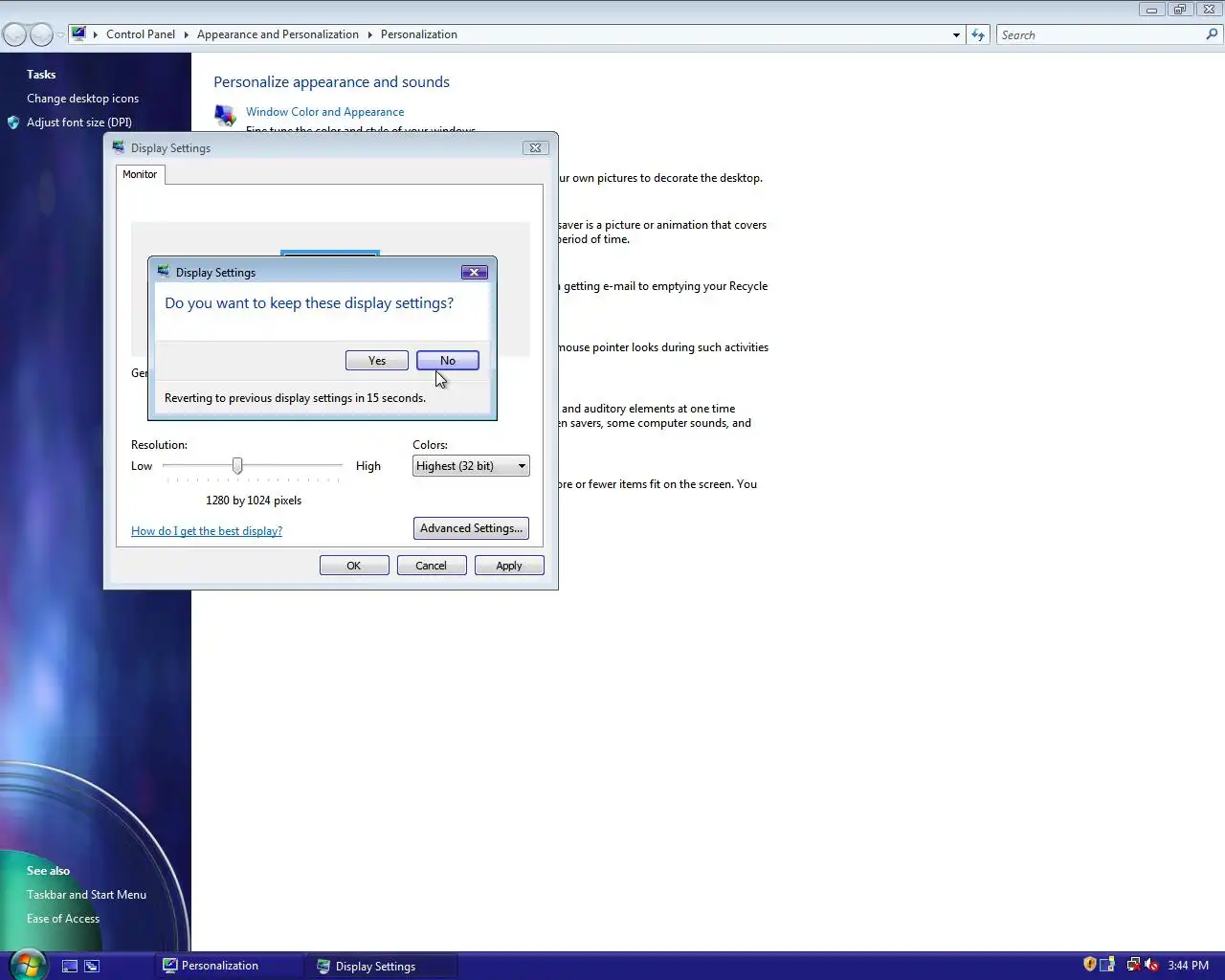
Task: Click the network connection tray icon
Action: pyautogui.click(x=1133, y=965)
